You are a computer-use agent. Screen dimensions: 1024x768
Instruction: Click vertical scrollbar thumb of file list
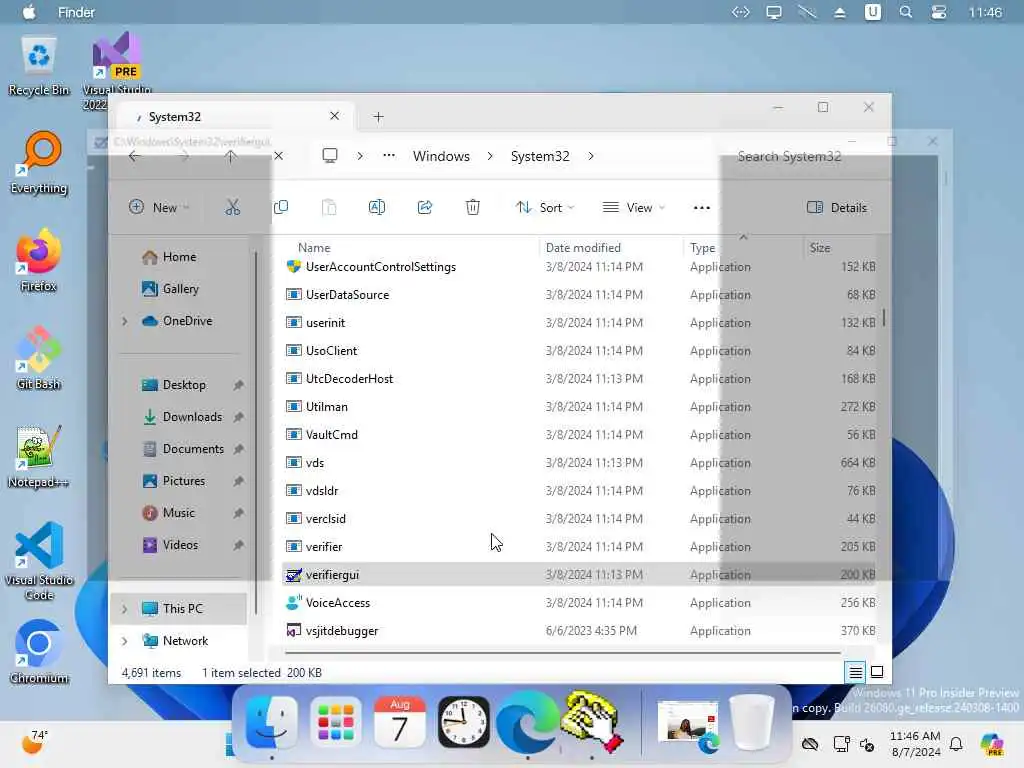tap(884, 318)
